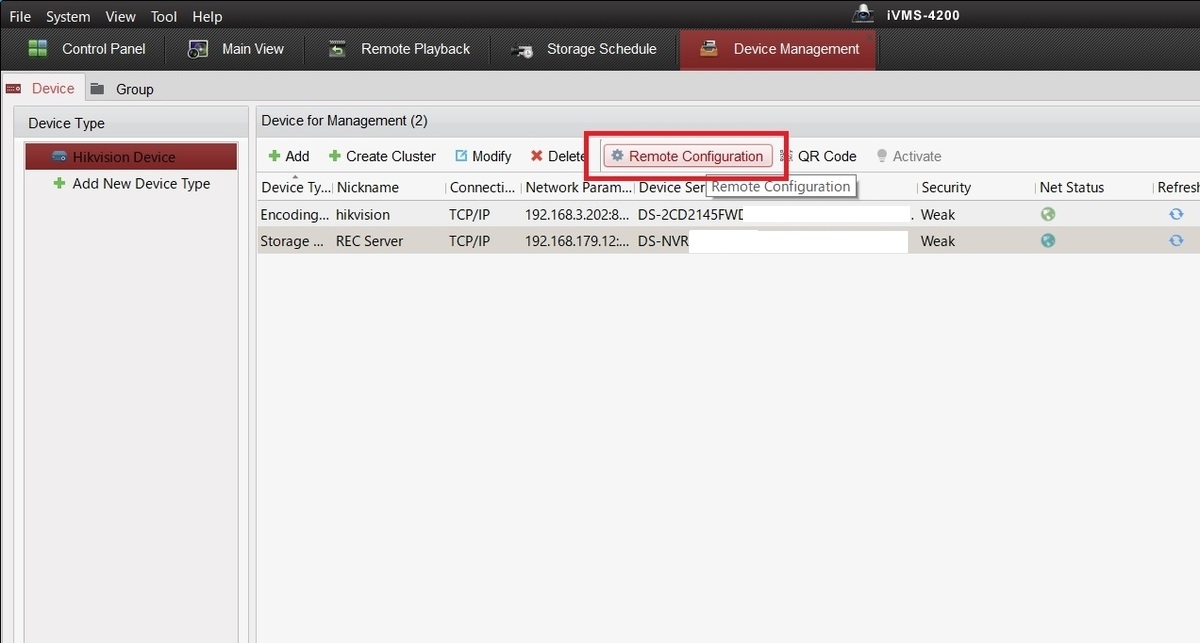Select the REC Server nickname cell
1200x643 pixels.
370,241
